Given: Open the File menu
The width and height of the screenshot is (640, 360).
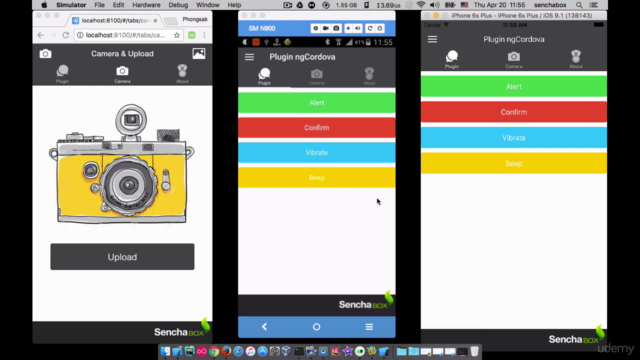Looking at the screenshot, I should 100,5.
